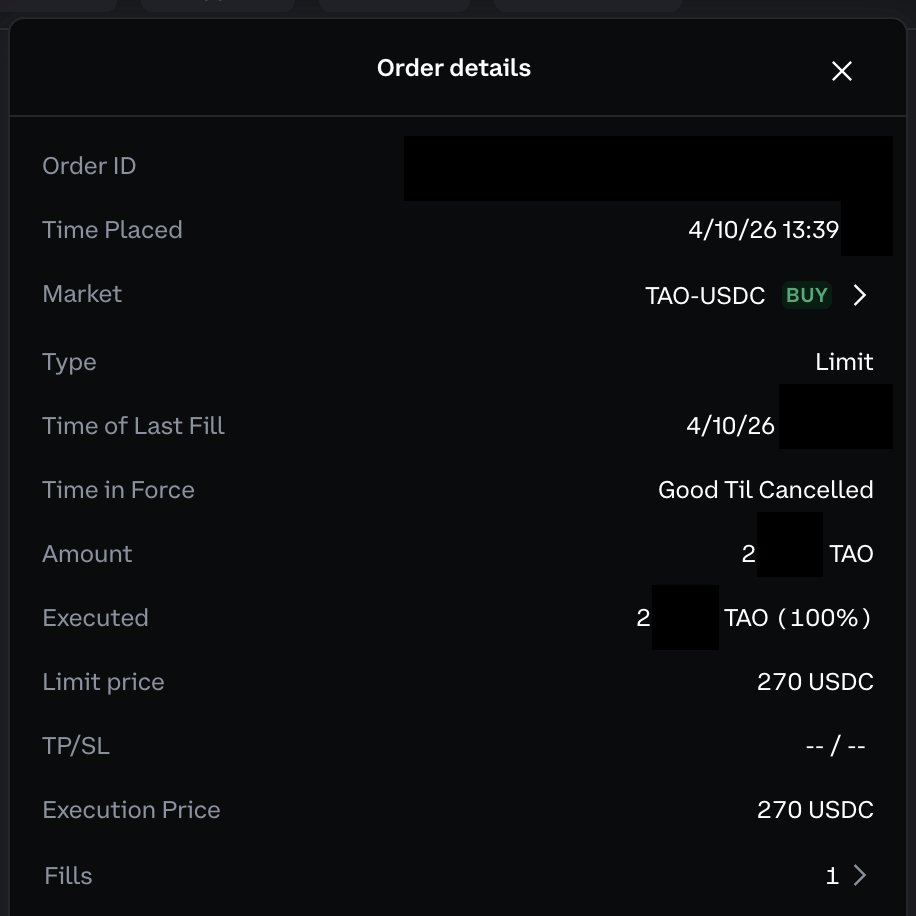This screenshot has width=916, height=916.
Task: Click the TP/SL -- / -- value
Action: (835, 746)
